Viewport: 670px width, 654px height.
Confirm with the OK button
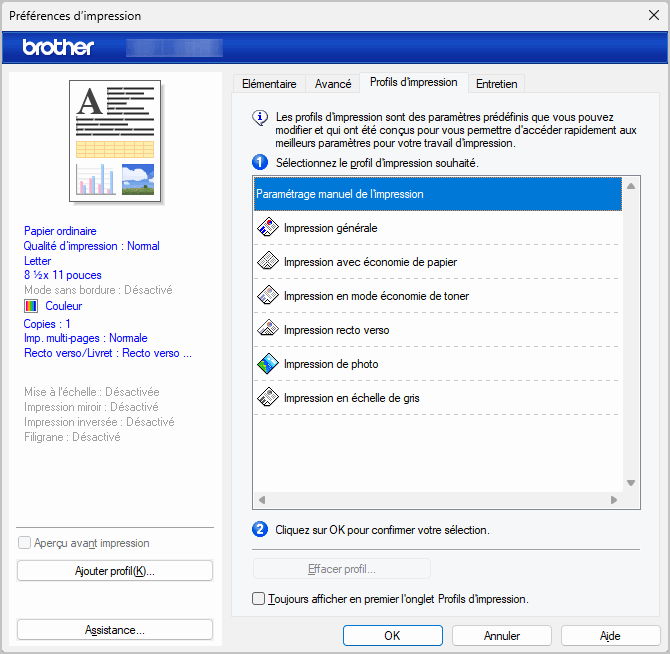click(392, 635)
